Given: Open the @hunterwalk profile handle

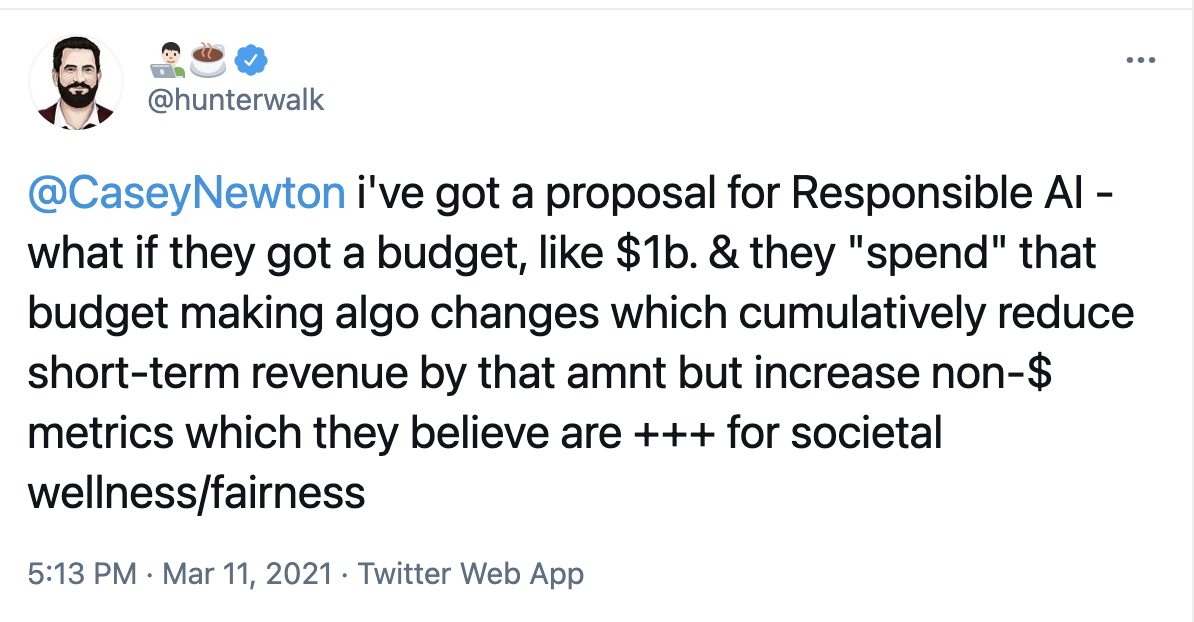Looking at the screenshot, I should point(236,100).
